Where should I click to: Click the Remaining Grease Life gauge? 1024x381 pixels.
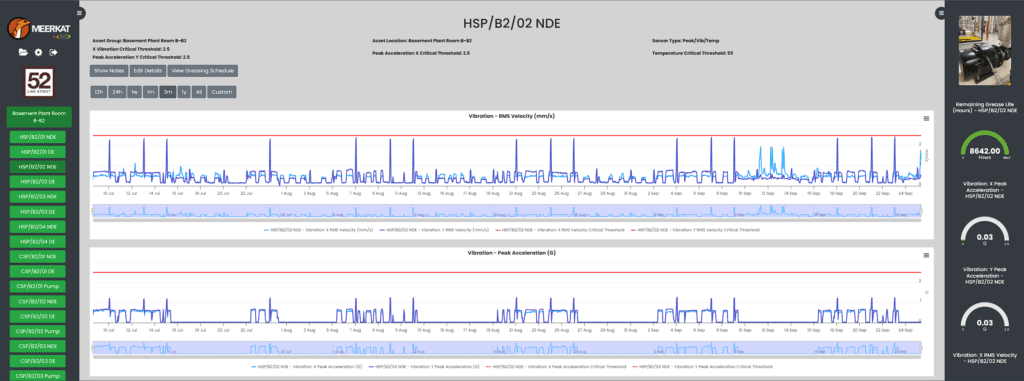tap(984, 146)
